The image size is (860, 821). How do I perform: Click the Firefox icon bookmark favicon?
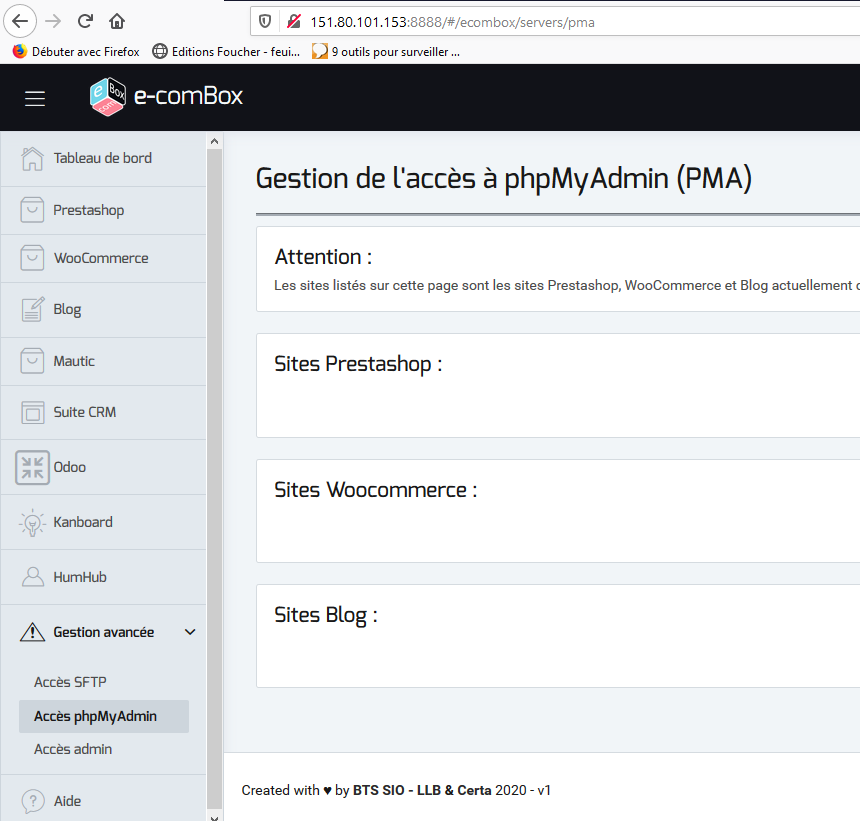[x=20, y=51]
